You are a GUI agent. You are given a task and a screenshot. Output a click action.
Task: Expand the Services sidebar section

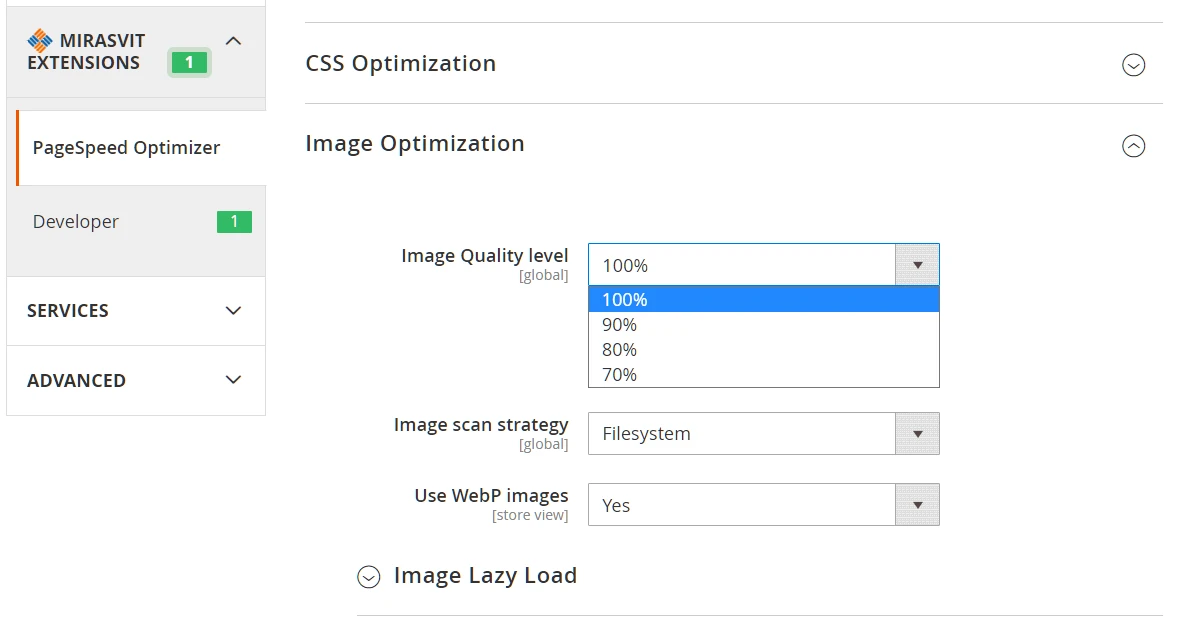coord(234,311)
